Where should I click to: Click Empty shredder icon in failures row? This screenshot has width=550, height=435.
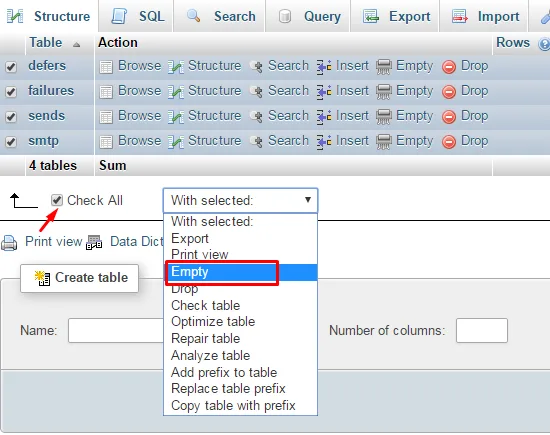coord(384,92)
